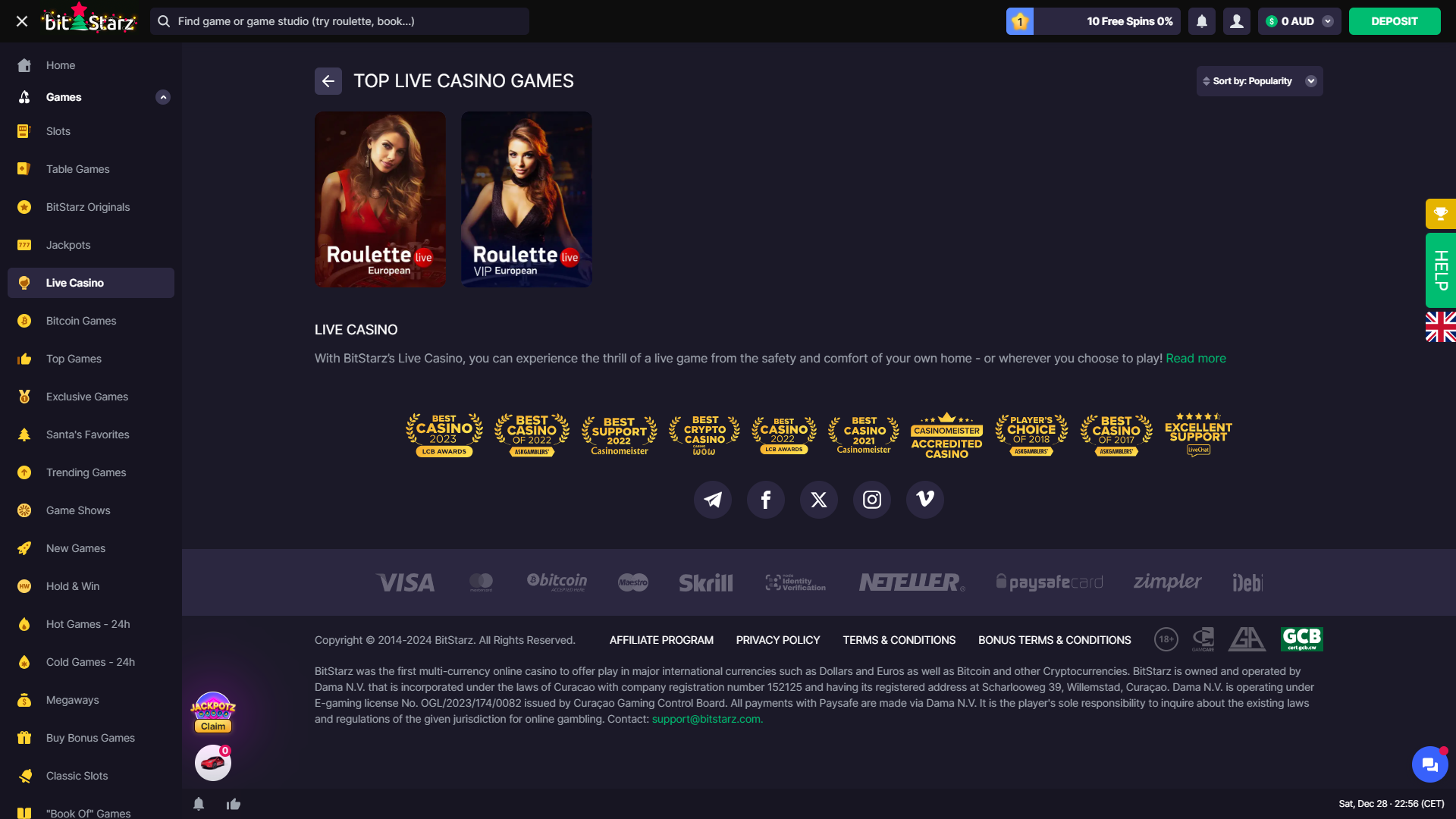Open Hot Games - 24h category
Screen dimensions: 1456x819
[x=91, y=624]
